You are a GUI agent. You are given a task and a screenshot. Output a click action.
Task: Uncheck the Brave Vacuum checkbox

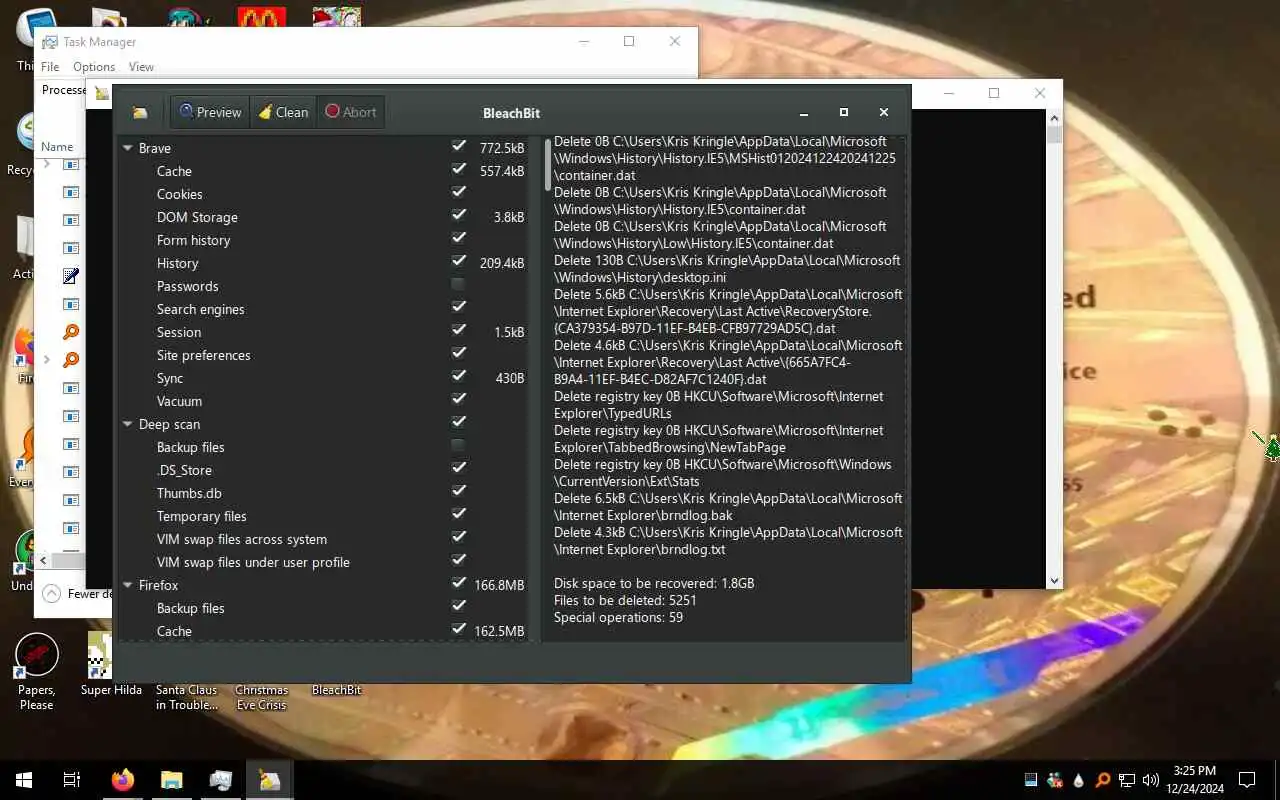[459, 399]
